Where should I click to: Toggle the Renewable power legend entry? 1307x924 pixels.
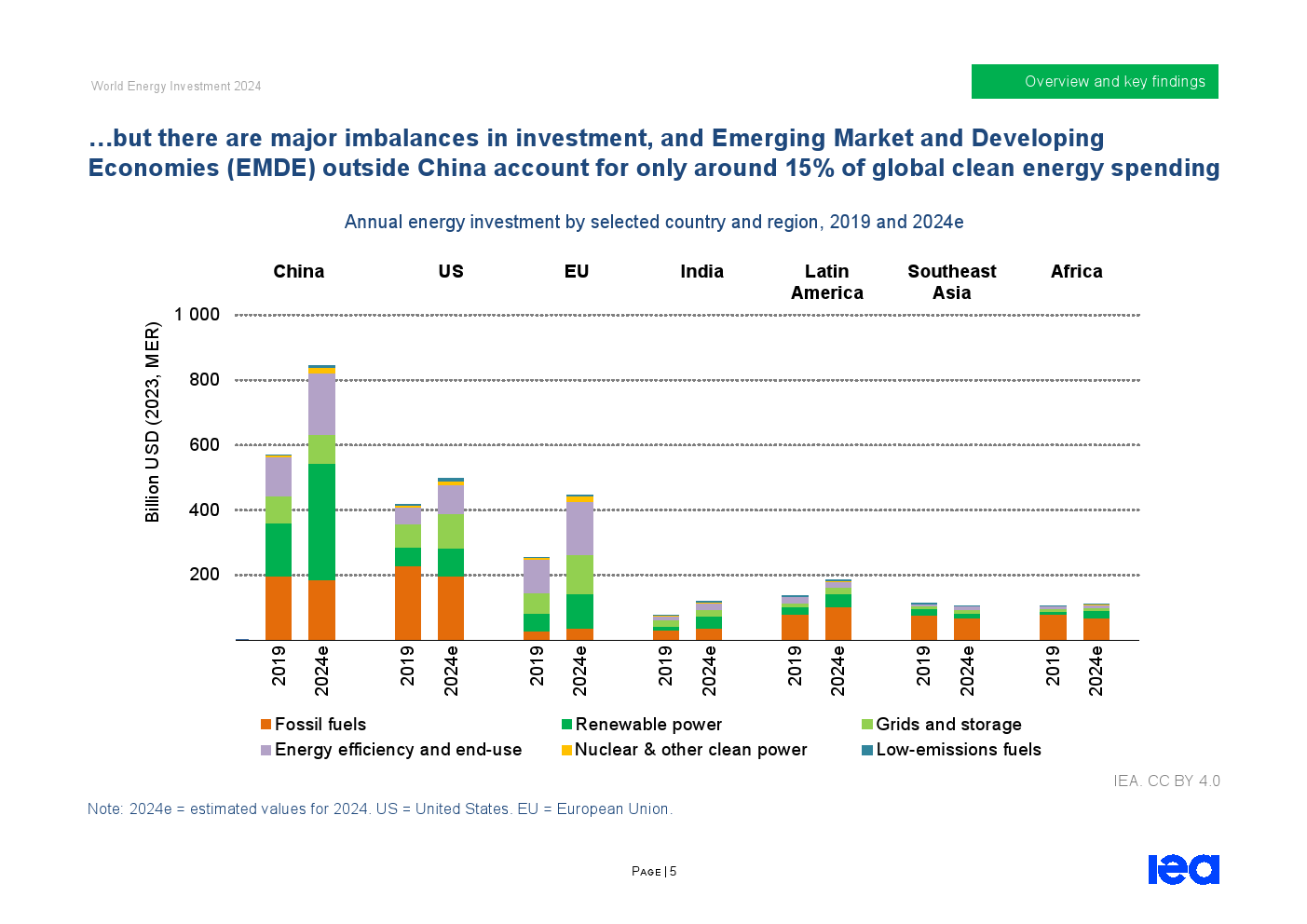pyautogui.click(x=647, y=724)
